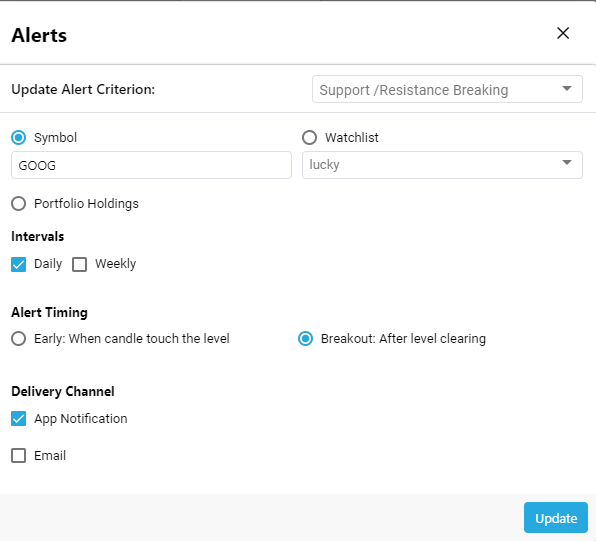Viewport: 596px width, 541px height.
Task: Open the lucky watchlist dropdown
Action: [442, 165]
